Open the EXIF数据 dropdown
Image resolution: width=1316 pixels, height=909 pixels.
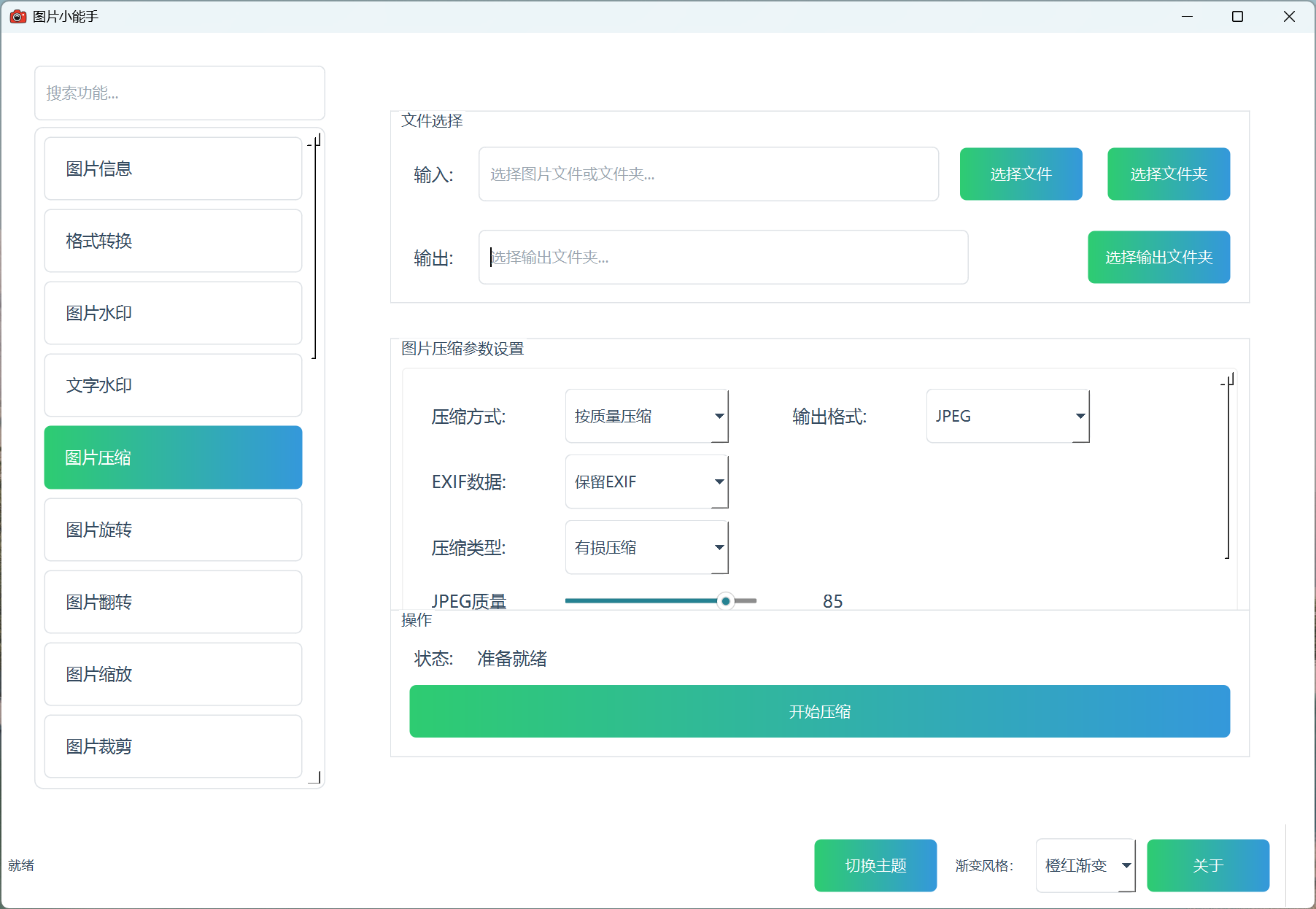tap(645, 481)
